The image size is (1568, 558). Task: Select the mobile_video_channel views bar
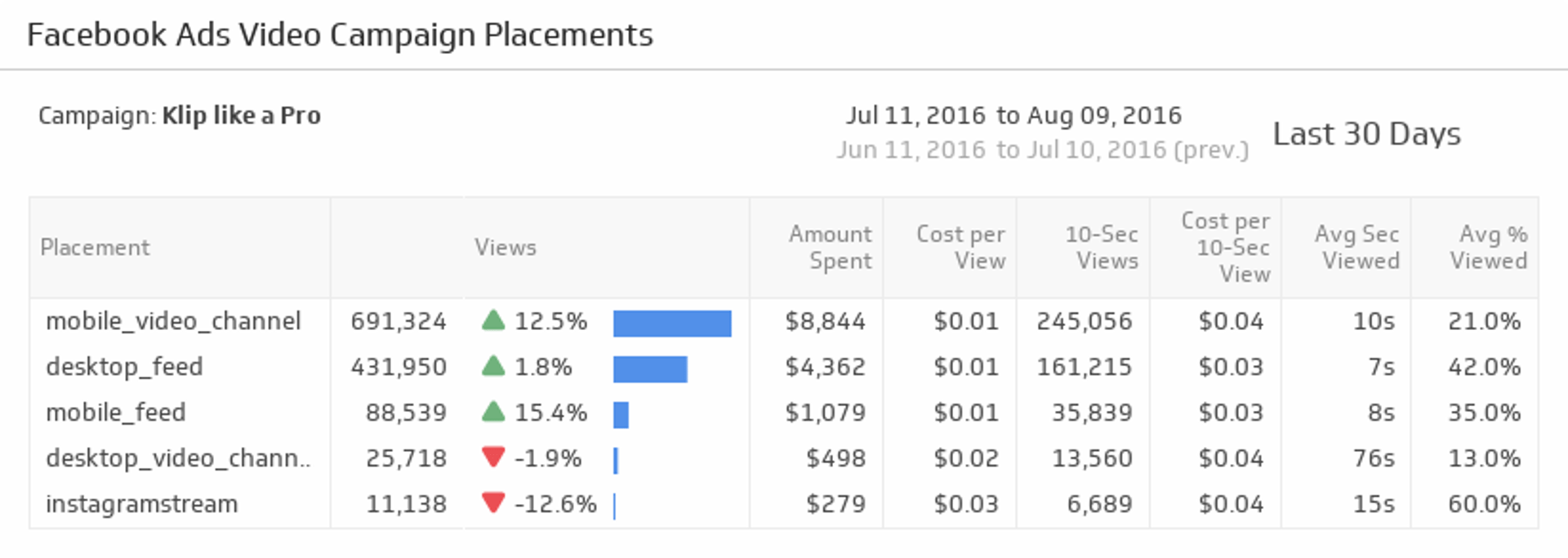(x=672, y=324)
